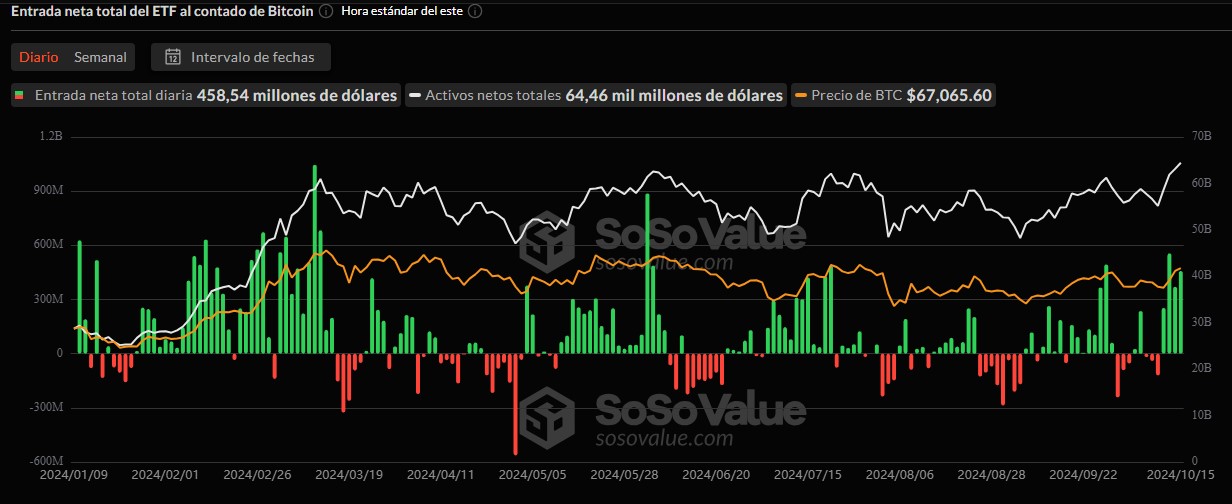Open Intervalo de fechas picker
Image resolution: width=1232 pixels, height=504 pixels.
click(241, 57)
